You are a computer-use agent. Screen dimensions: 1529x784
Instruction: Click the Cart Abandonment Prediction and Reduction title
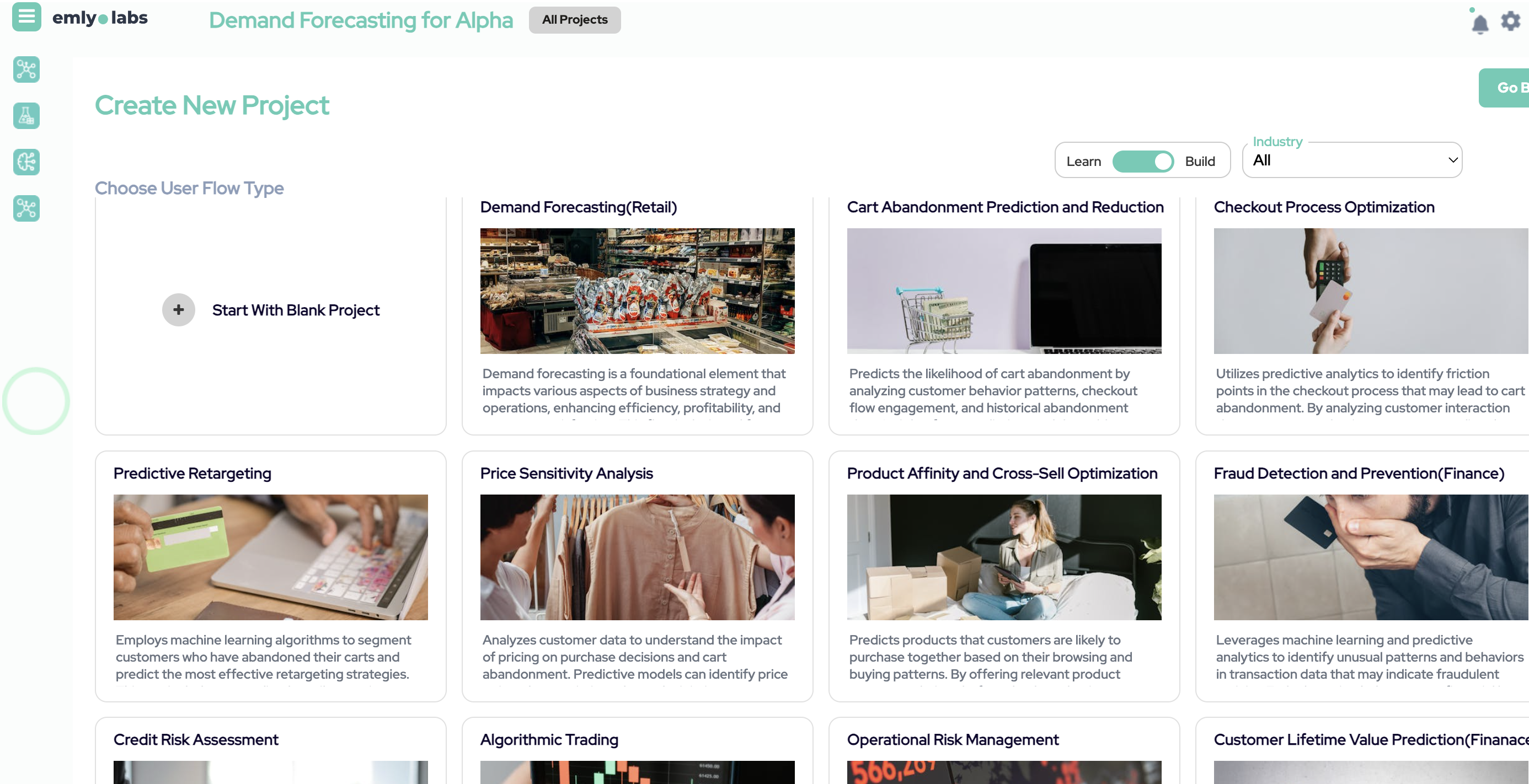1004,207
